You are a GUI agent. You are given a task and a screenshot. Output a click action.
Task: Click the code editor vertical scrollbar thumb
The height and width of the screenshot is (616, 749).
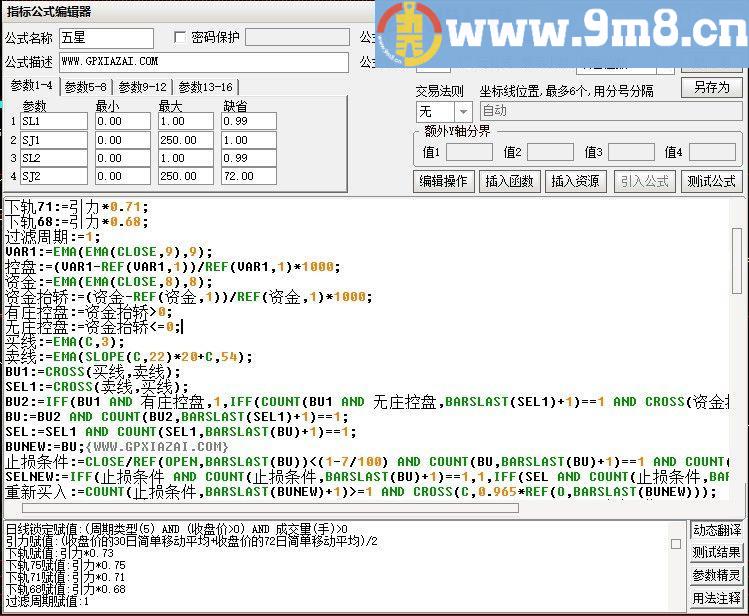pos(737,261)
